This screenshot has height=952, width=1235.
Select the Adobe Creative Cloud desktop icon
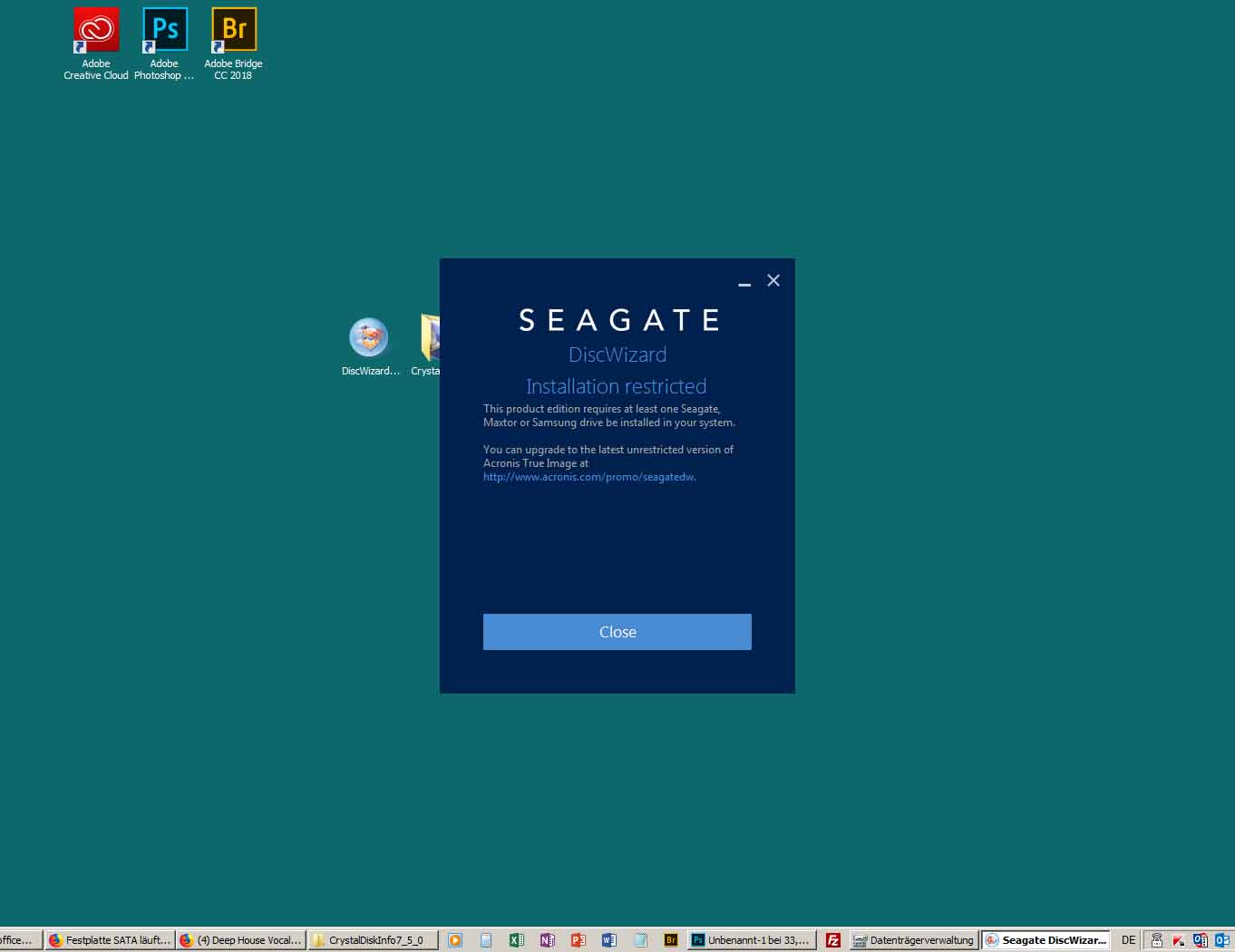96,44
